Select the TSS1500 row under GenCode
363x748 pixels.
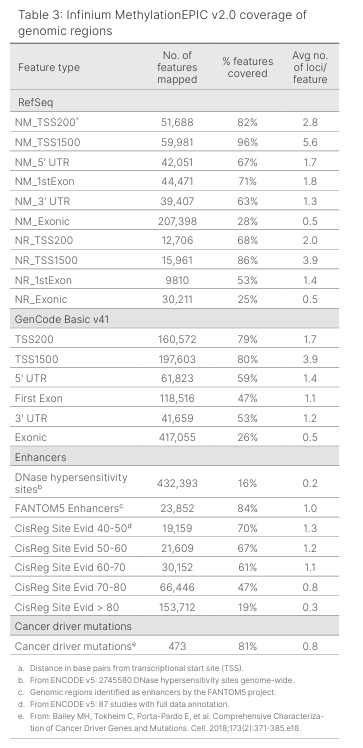coord(175,359)
